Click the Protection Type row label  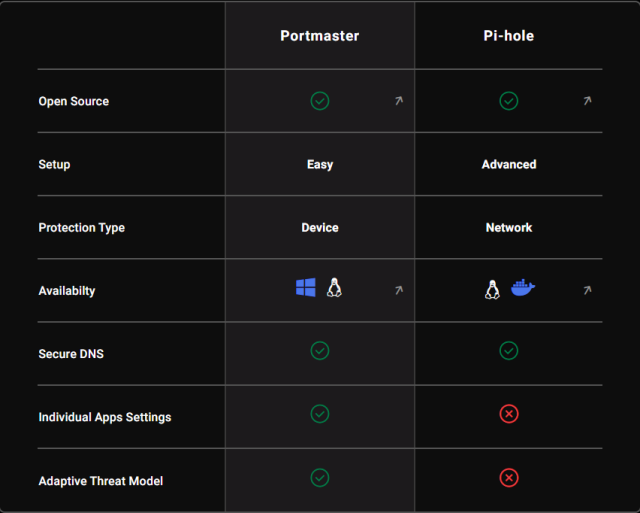pyautogui.click(x=82, y=228)
